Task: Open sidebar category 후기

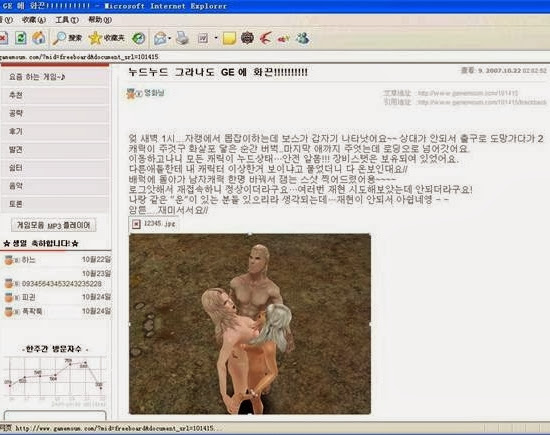Action: tap(55, 132)
